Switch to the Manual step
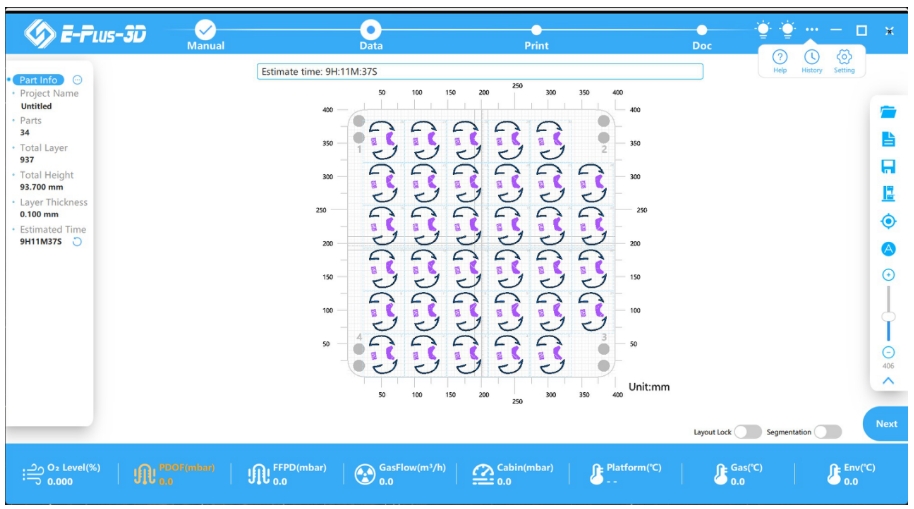 [205, 34]
